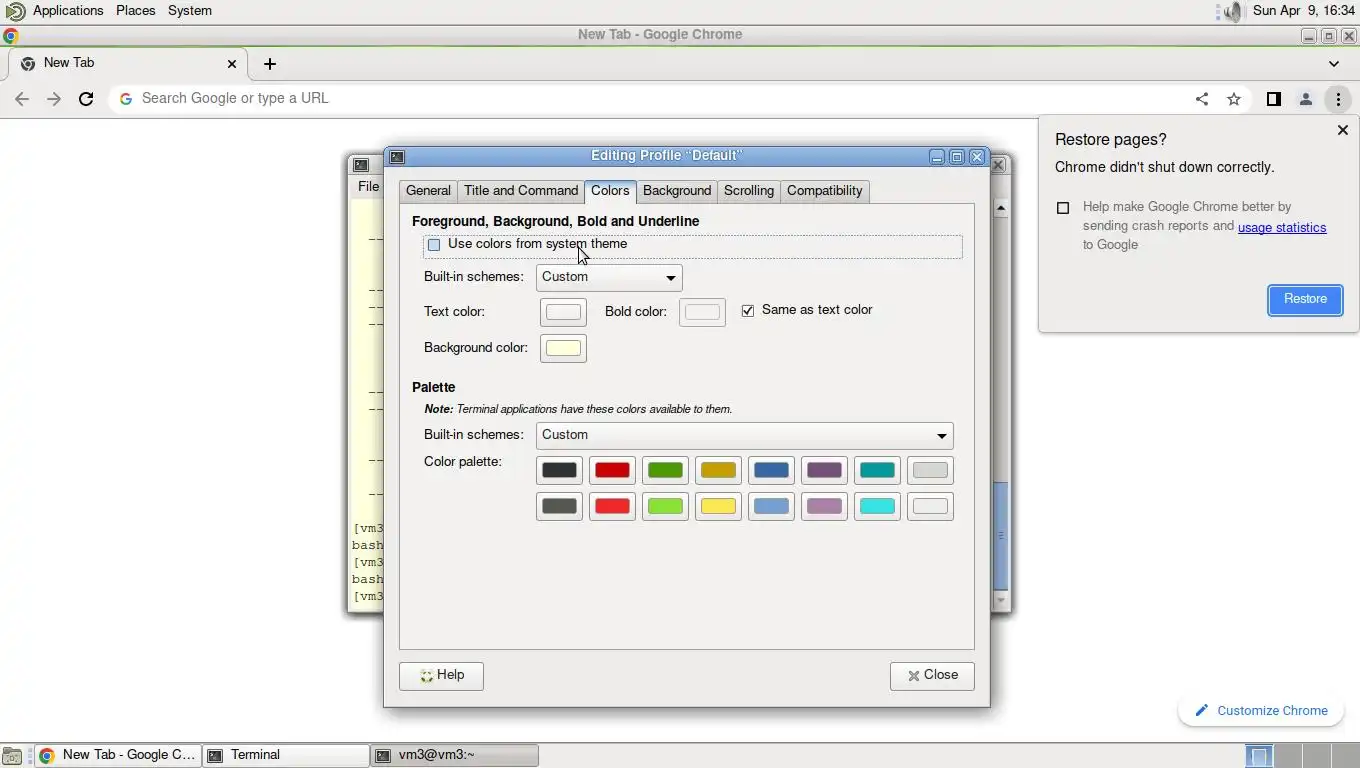Click the bright cyan palette swatch

[877, 506]
